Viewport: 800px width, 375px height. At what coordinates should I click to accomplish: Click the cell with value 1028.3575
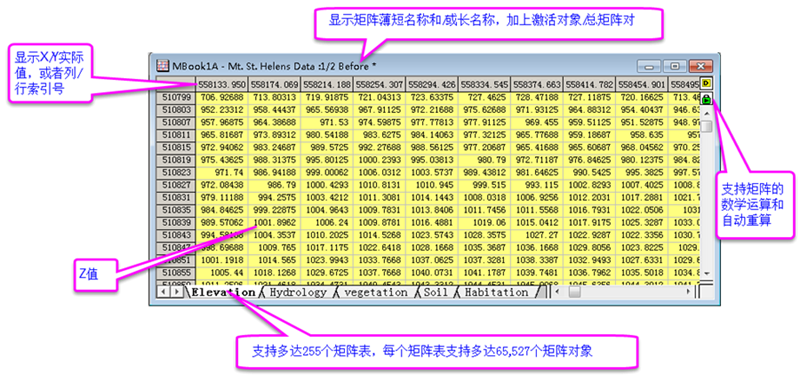tap(485, 235)
